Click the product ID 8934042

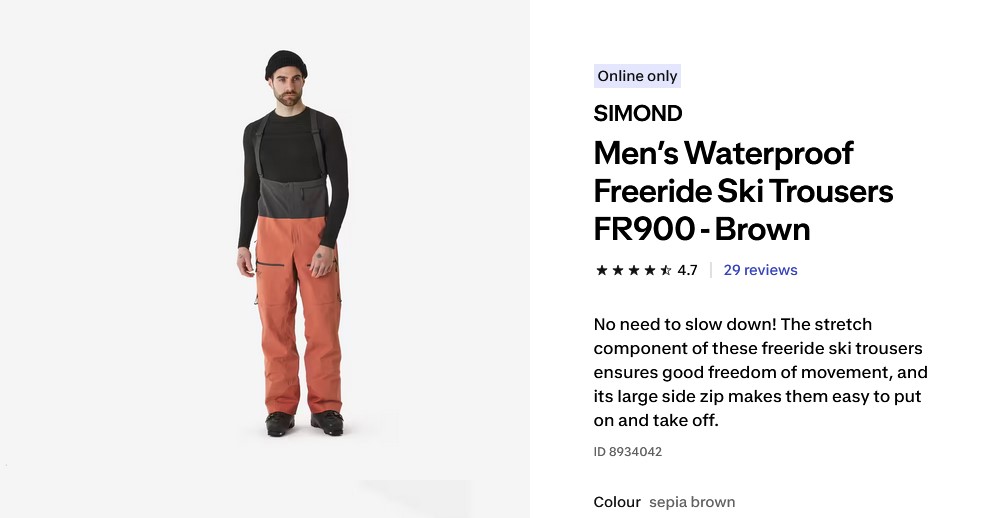pos(628,452)
